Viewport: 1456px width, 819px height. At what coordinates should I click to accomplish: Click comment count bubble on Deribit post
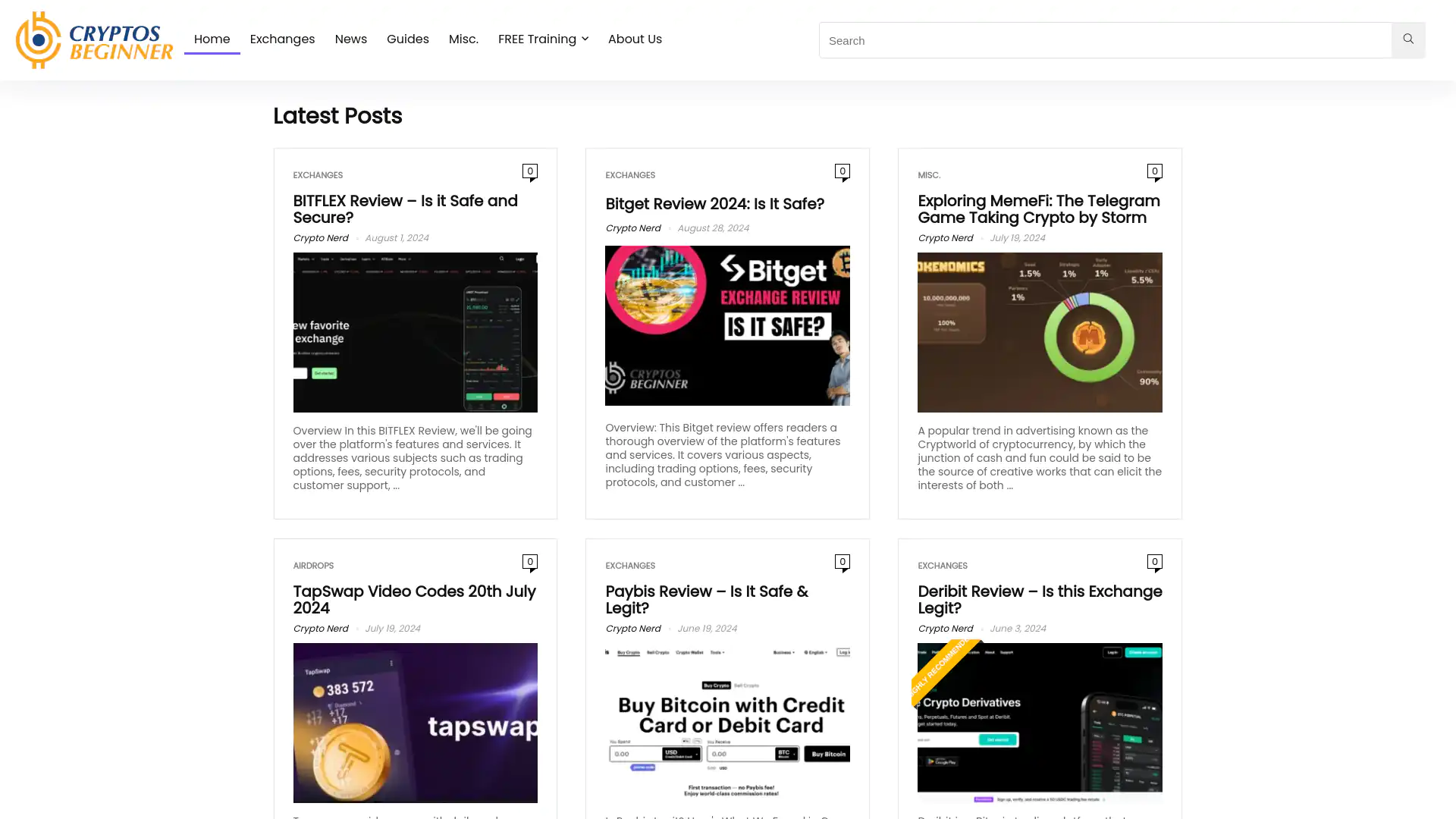tap(1154, 562)
